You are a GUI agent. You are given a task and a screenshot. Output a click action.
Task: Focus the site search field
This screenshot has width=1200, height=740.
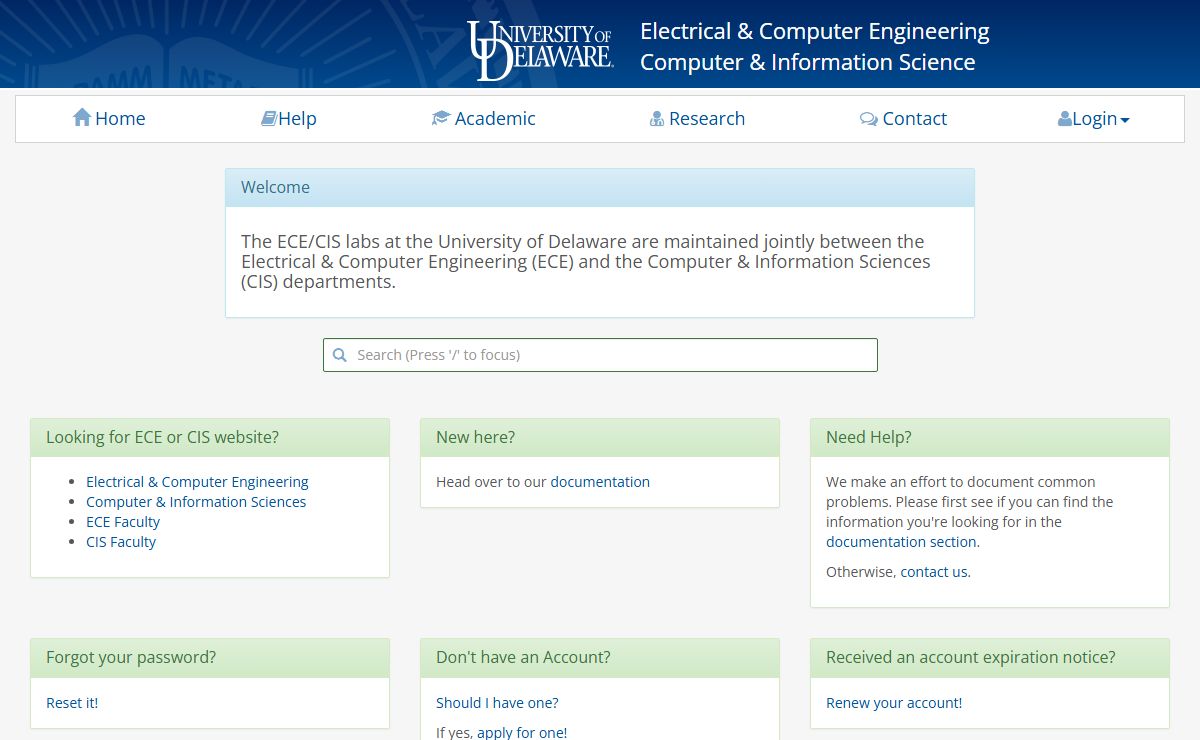600,355
